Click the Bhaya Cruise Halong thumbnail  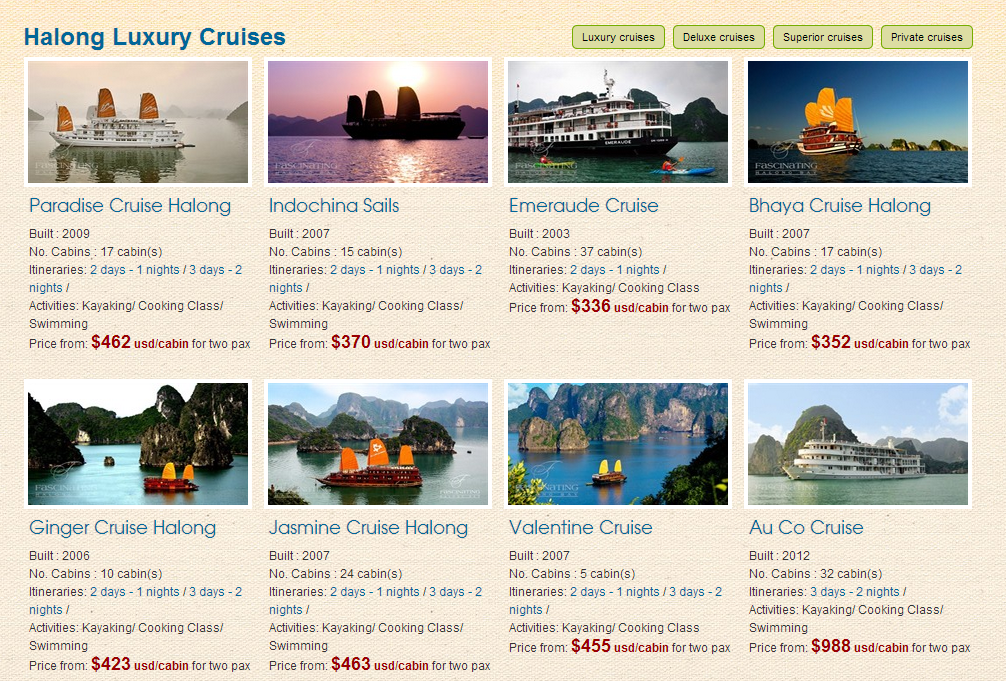click(x=858, y=122)
